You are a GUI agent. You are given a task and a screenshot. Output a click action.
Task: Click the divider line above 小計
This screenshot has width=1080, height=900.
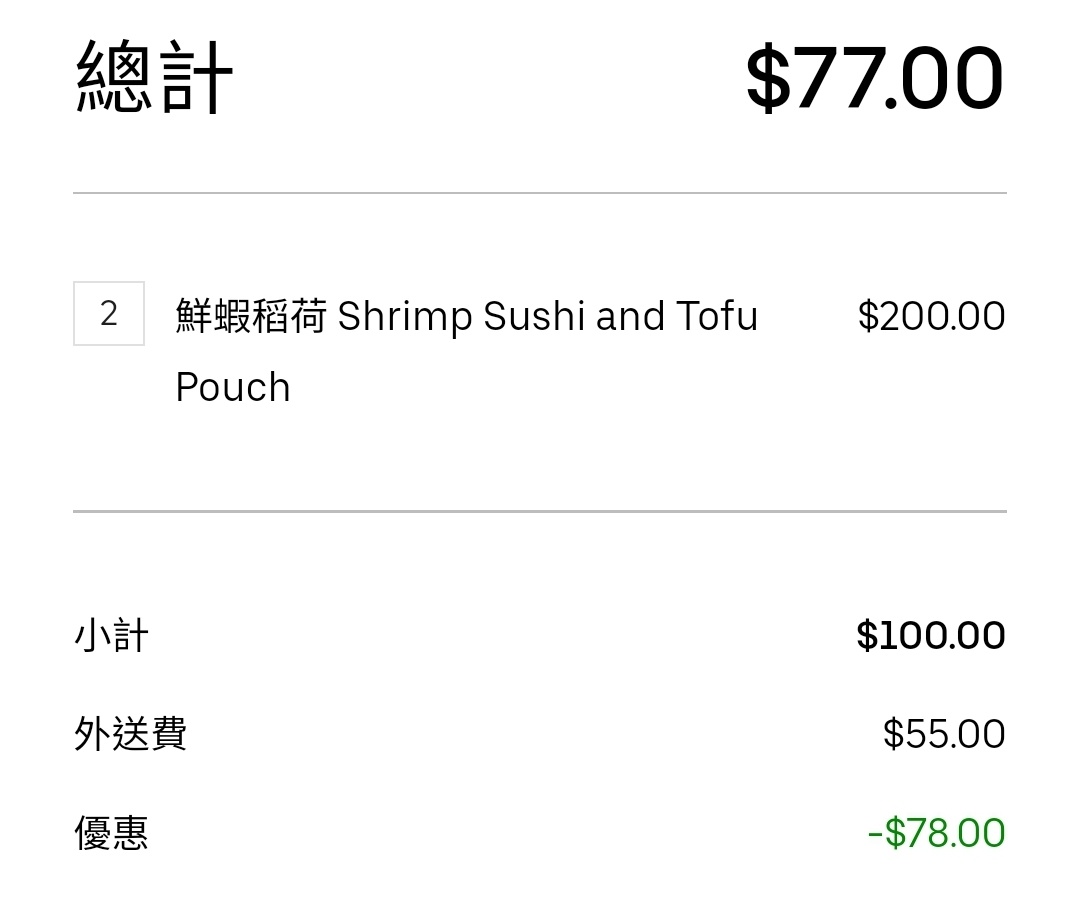pos(540,512)
